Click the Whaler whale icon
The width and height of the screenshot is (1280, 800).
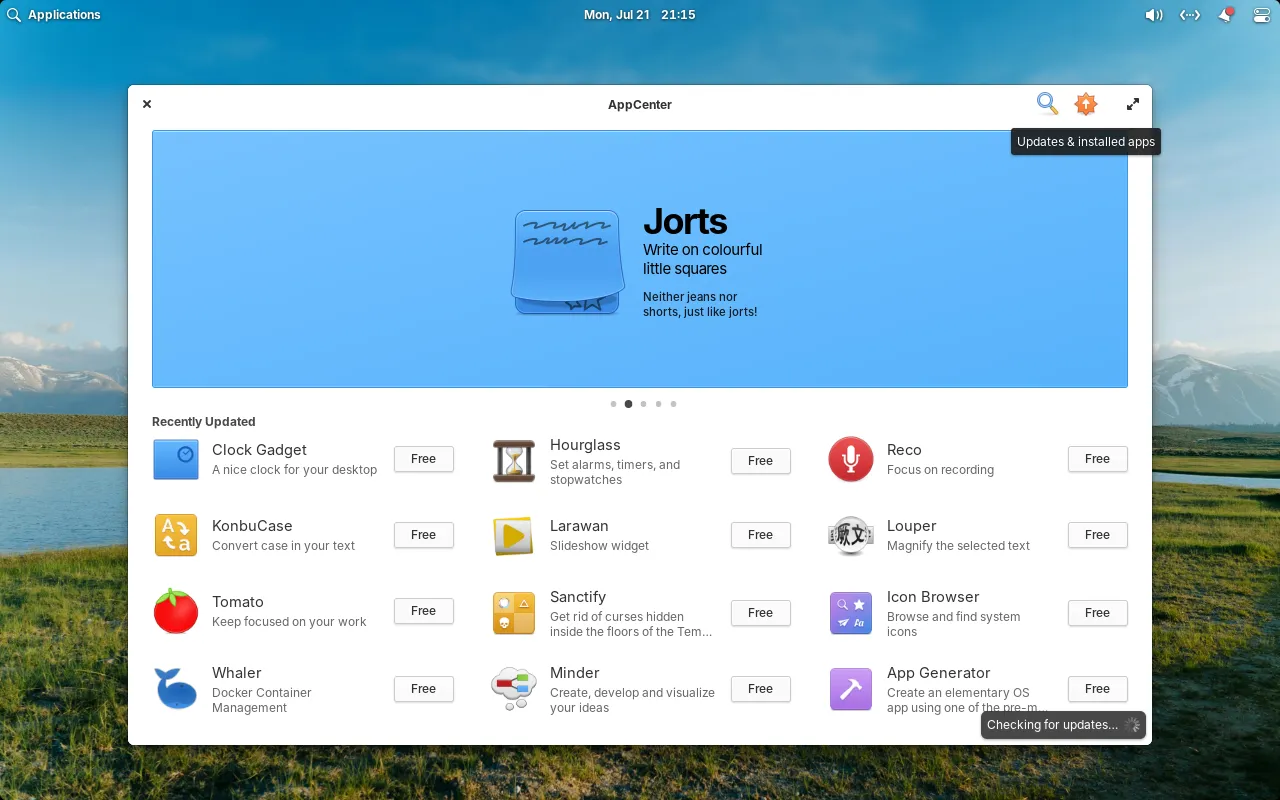(x=176, y=689)
